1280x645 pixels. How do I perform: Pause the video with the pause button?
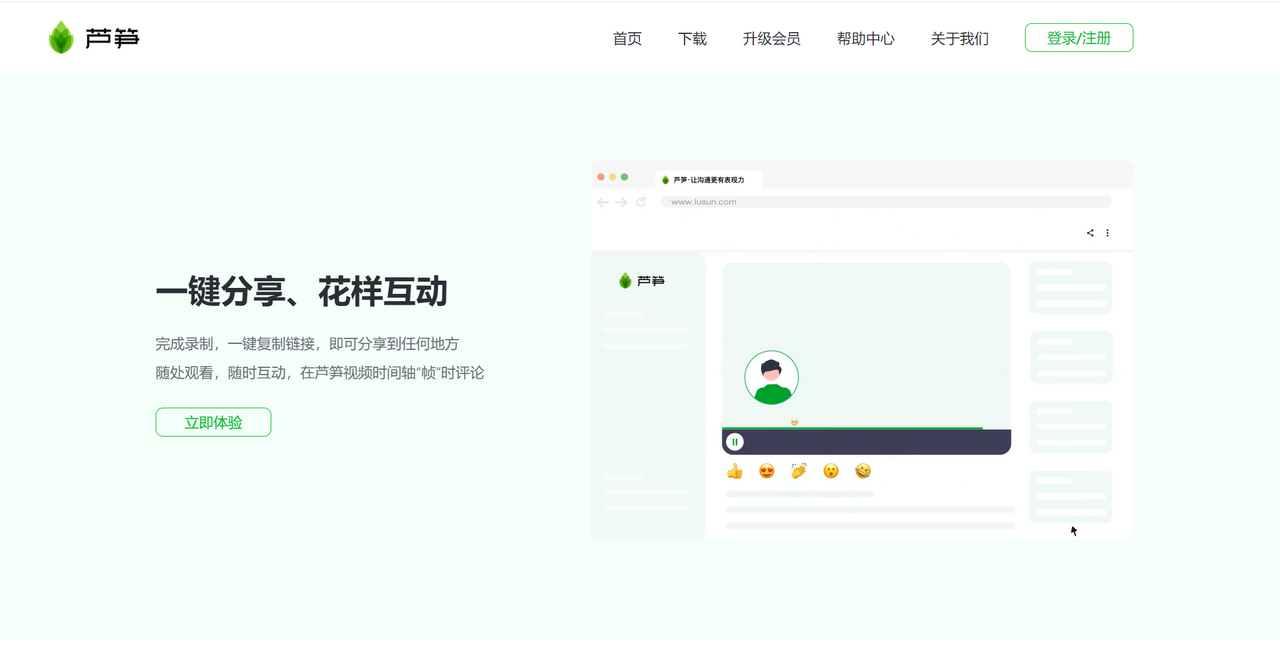tap(735, 442)
